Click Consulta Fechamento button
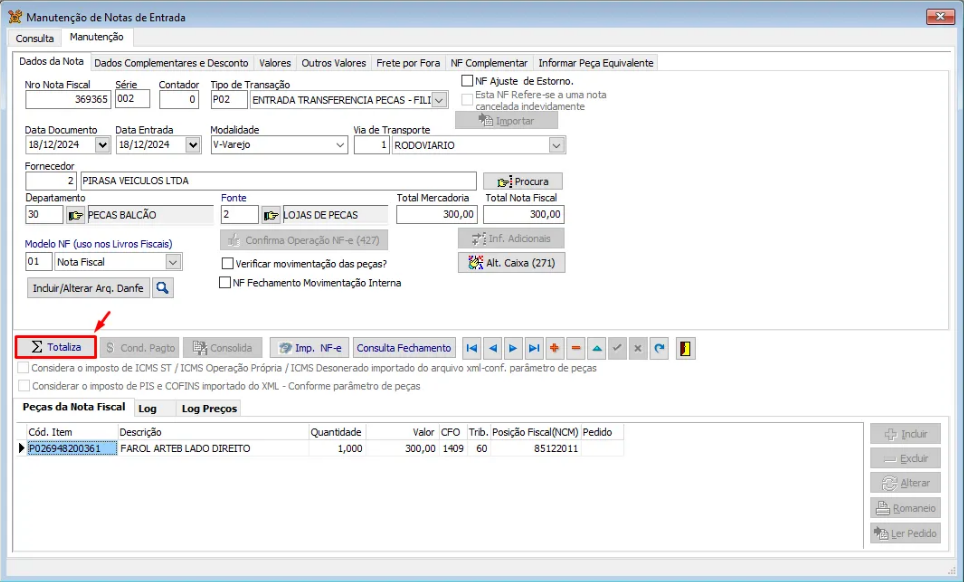Screen dimensions: 964x582 [404, 348]
